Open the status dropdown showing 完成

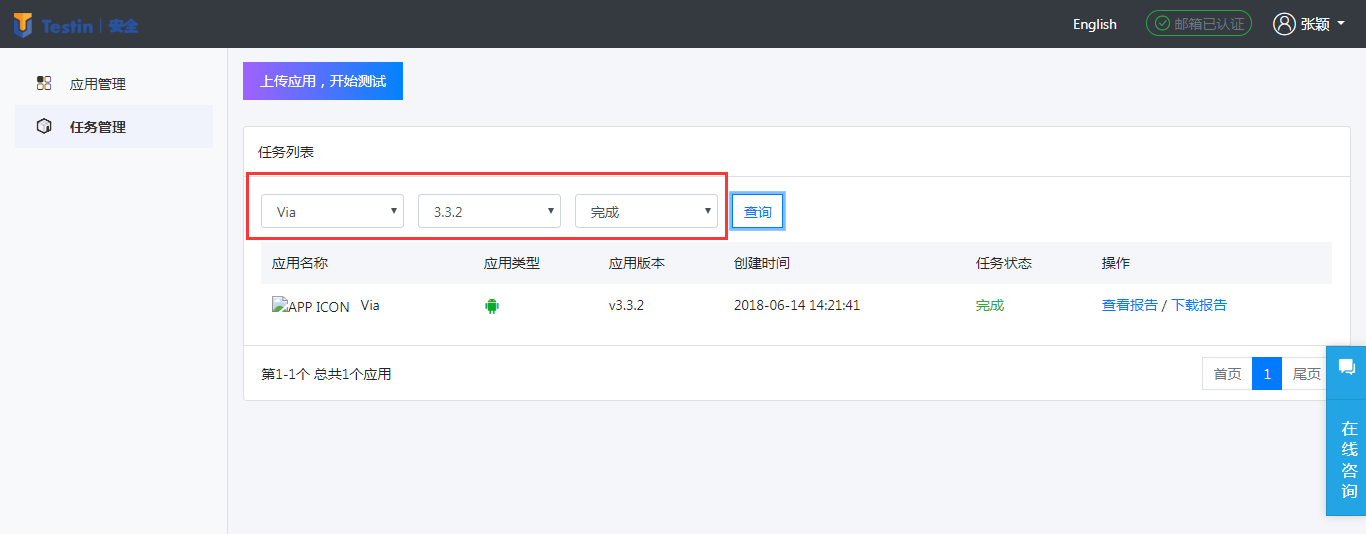click(646, 211)
